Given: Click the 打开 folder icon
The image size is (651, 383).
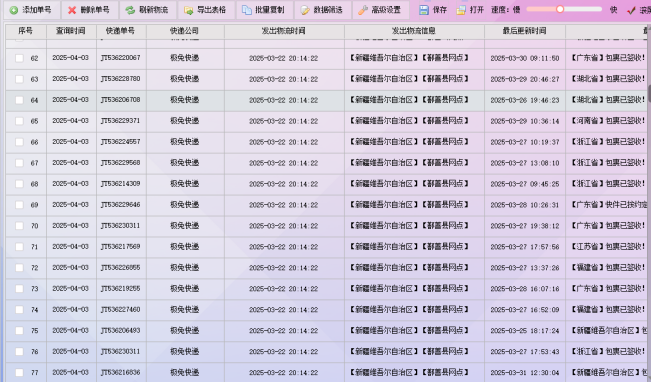Looking at the screenshot, I should 461,10.
